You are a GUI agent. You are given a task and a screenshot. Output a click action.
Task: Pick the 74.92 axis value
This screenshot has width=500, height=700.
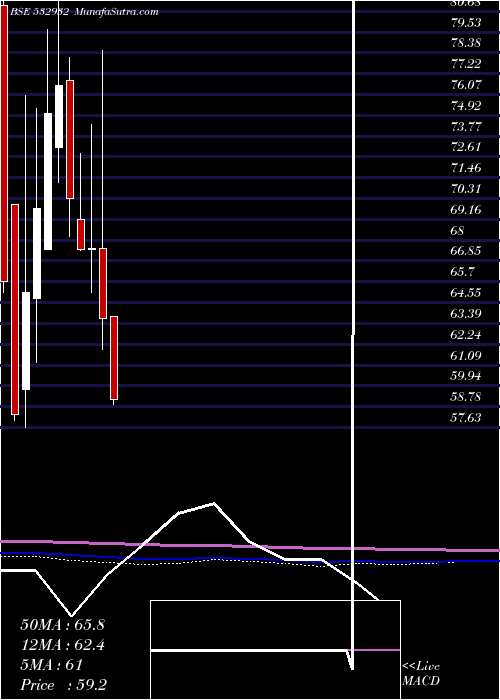tap(467, 106)
